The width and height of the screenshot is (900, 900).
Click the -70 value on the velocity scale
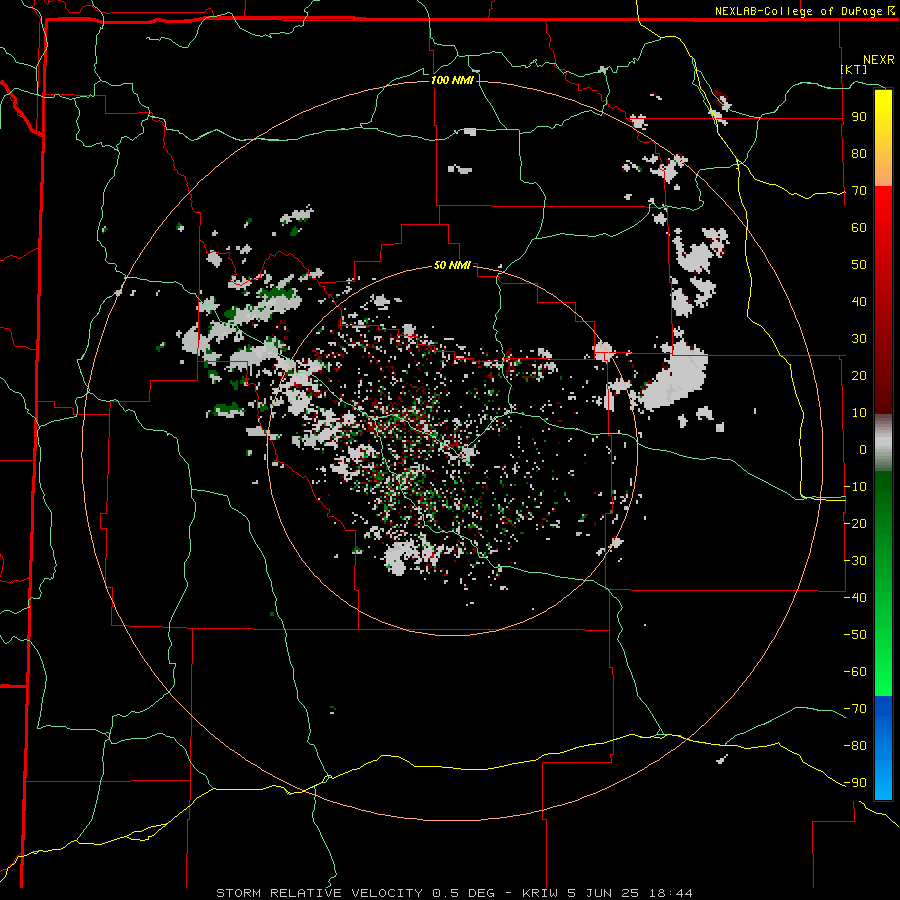coord(855,708)
